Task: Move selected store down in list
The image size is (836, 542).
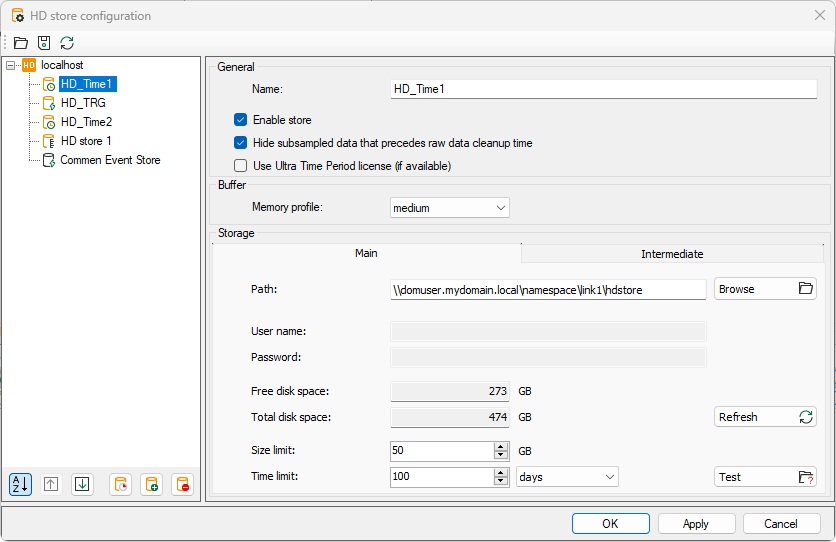Action: pos(83,484)
